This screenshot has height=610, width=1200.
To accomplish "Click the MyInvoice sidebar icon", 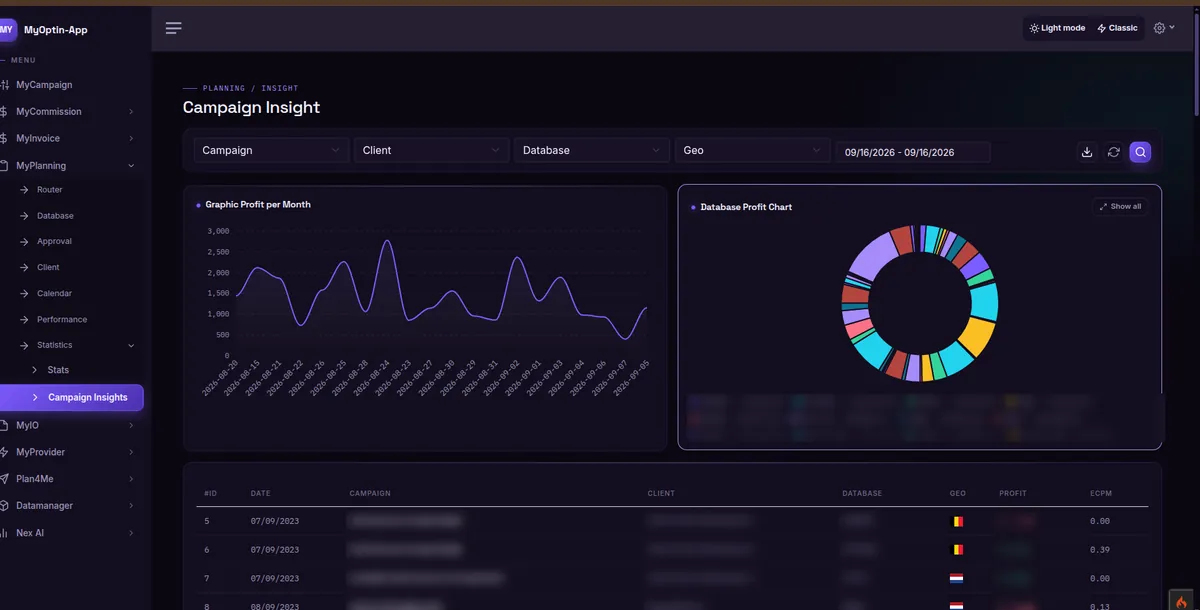I will 4,139.
